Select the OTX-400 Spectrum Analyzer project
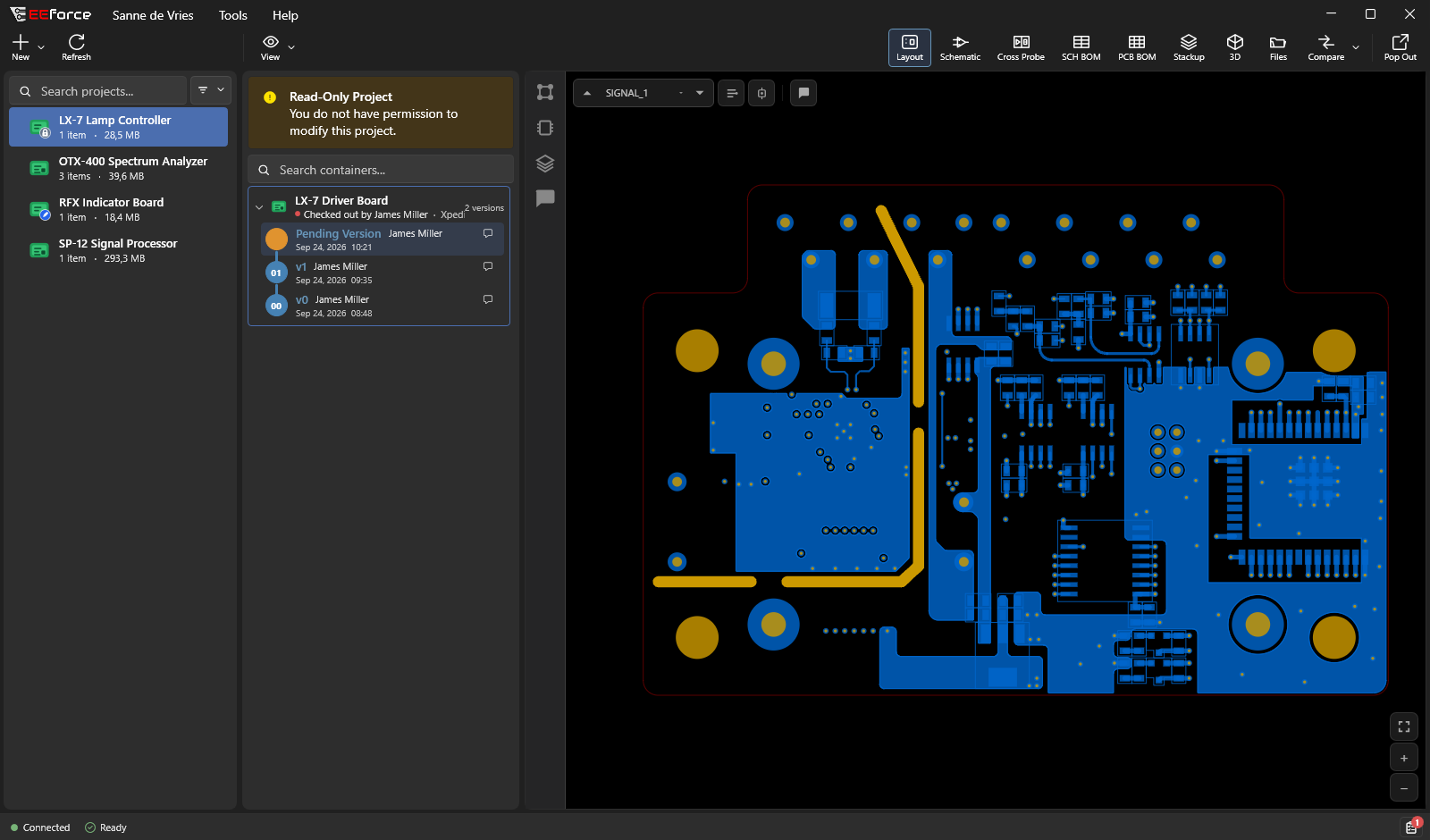This screenshot has height=840, width=1430. tap(118, 168)
